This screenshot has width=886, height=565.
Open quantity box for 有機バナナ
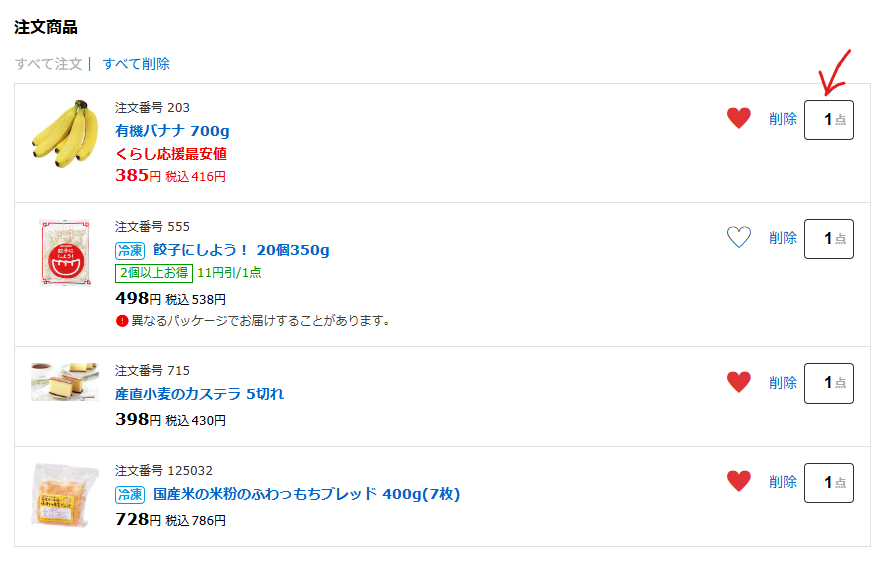[x=828, y=120]
